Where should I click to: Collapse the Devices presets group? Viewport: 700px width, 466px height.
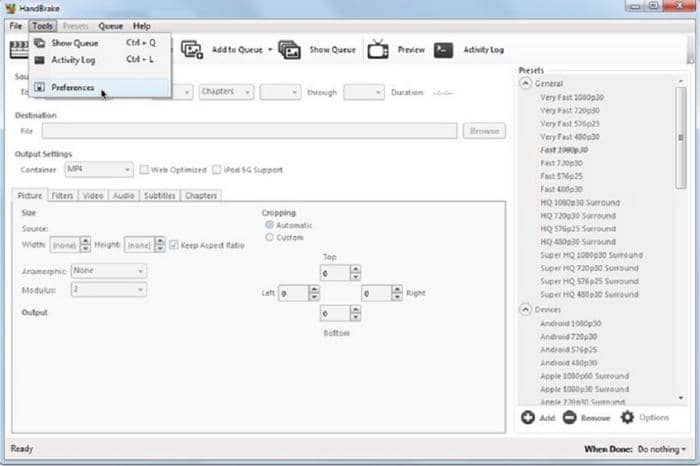click(x=525, y=309)
